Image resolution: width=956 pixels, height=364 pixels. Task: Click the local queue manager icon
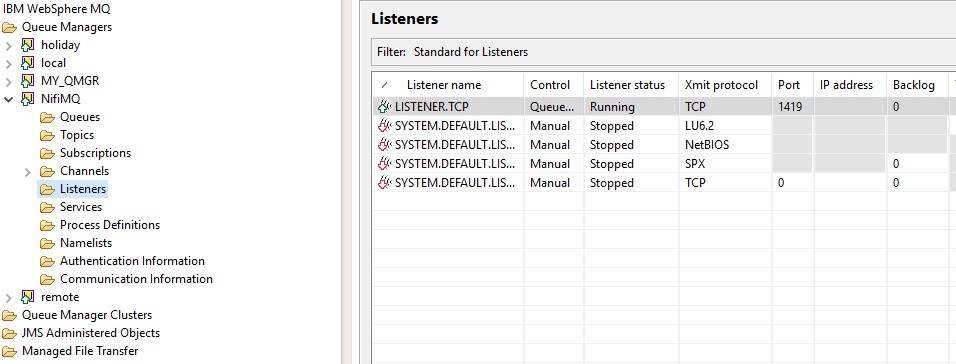(27, 63)
